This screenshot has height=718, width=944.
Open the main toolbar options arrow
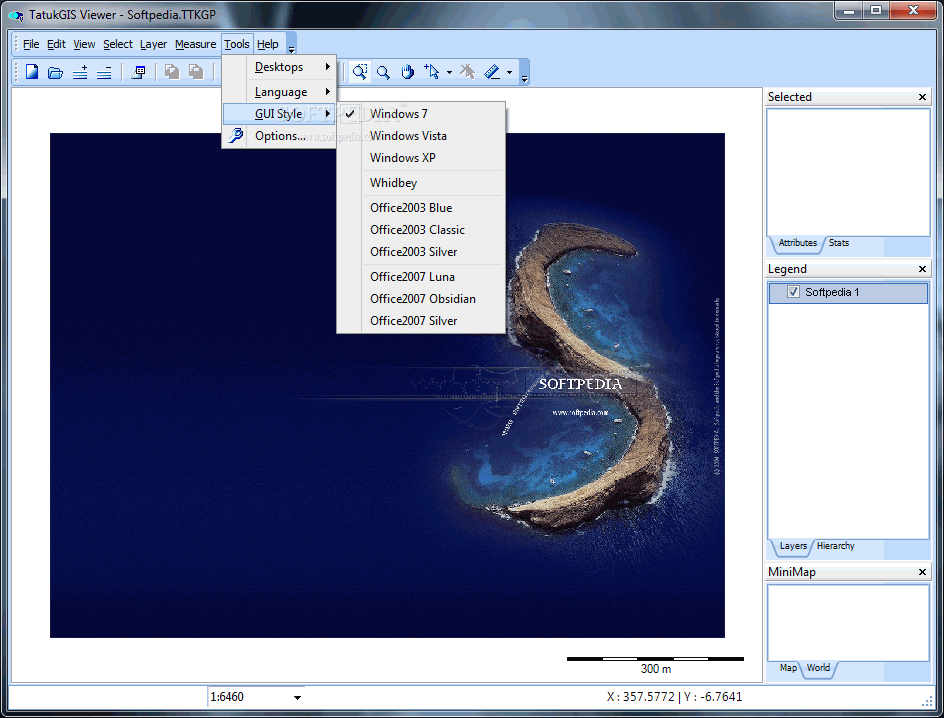[x=524, y=77]
